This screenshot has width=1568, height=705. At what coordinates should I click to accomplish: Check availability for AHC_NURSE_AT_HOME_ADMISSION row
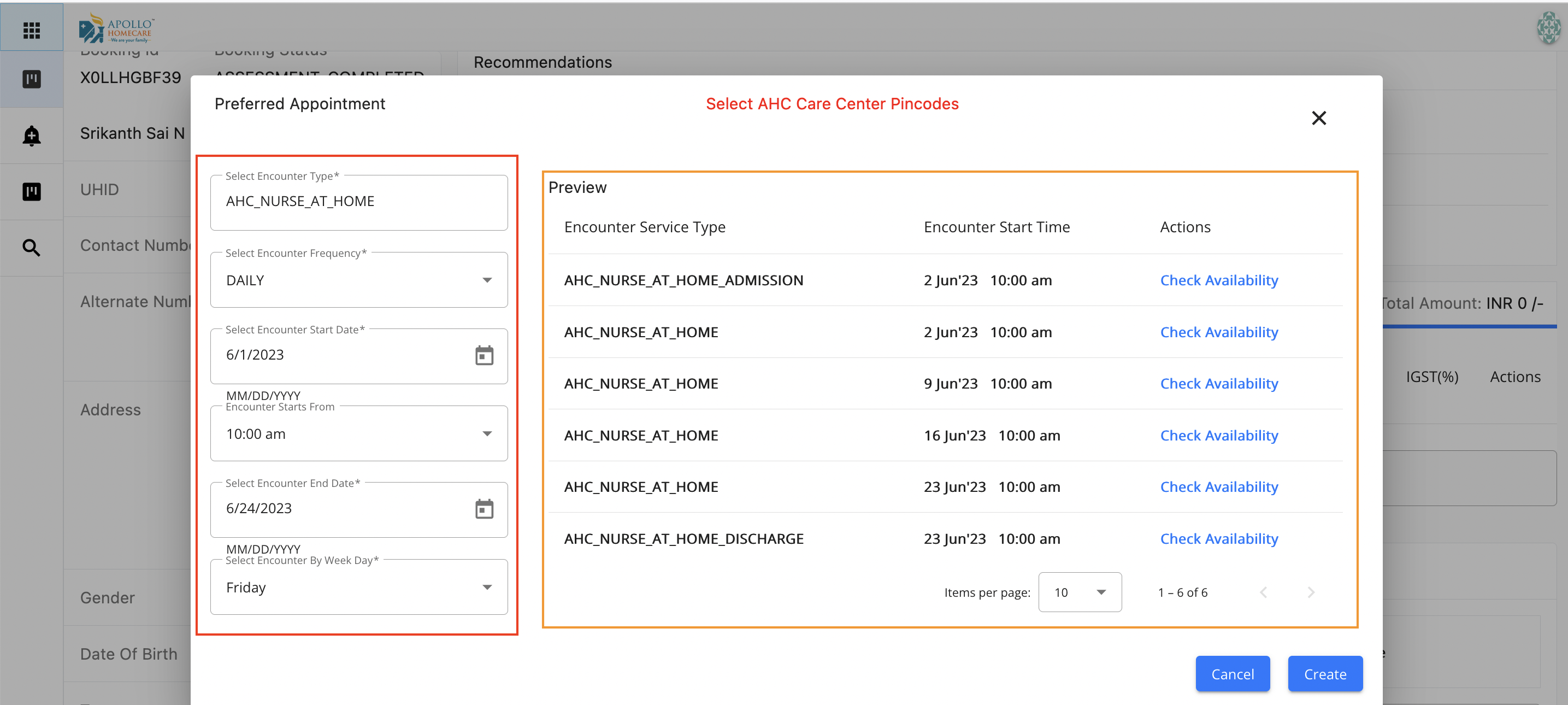1218,280
